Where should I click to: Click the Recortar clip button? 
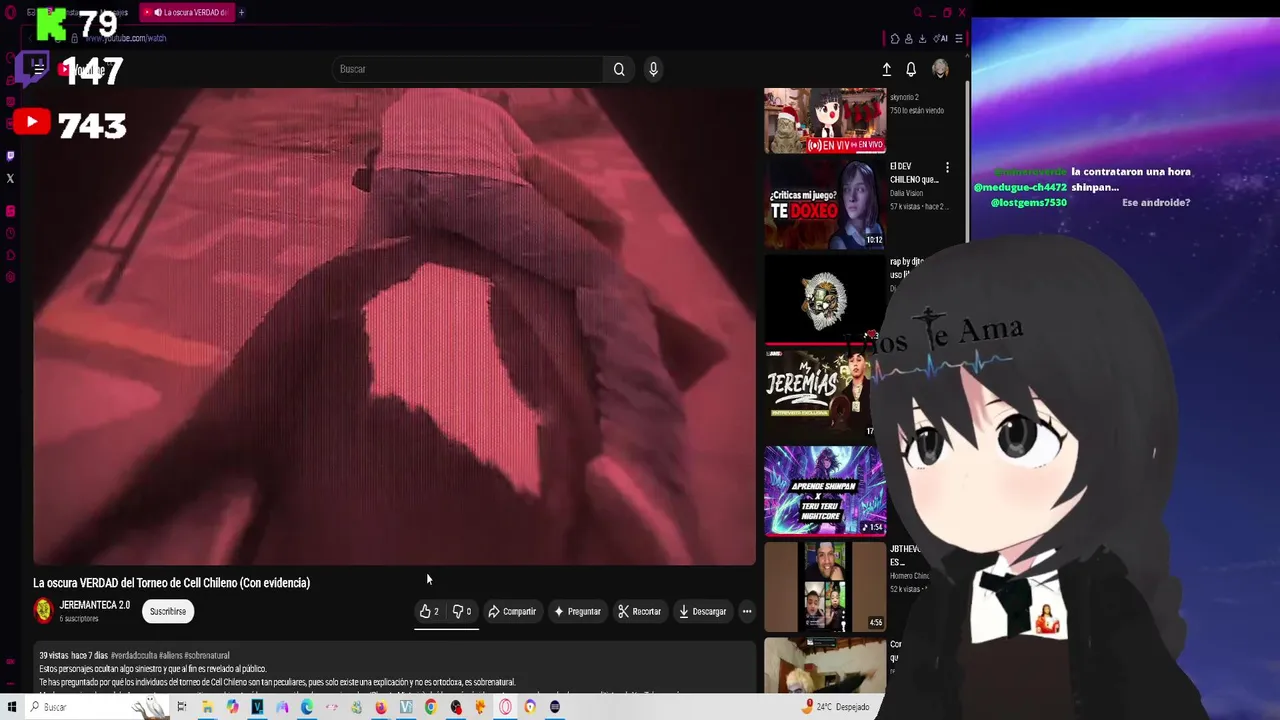(x=639, y=611)
